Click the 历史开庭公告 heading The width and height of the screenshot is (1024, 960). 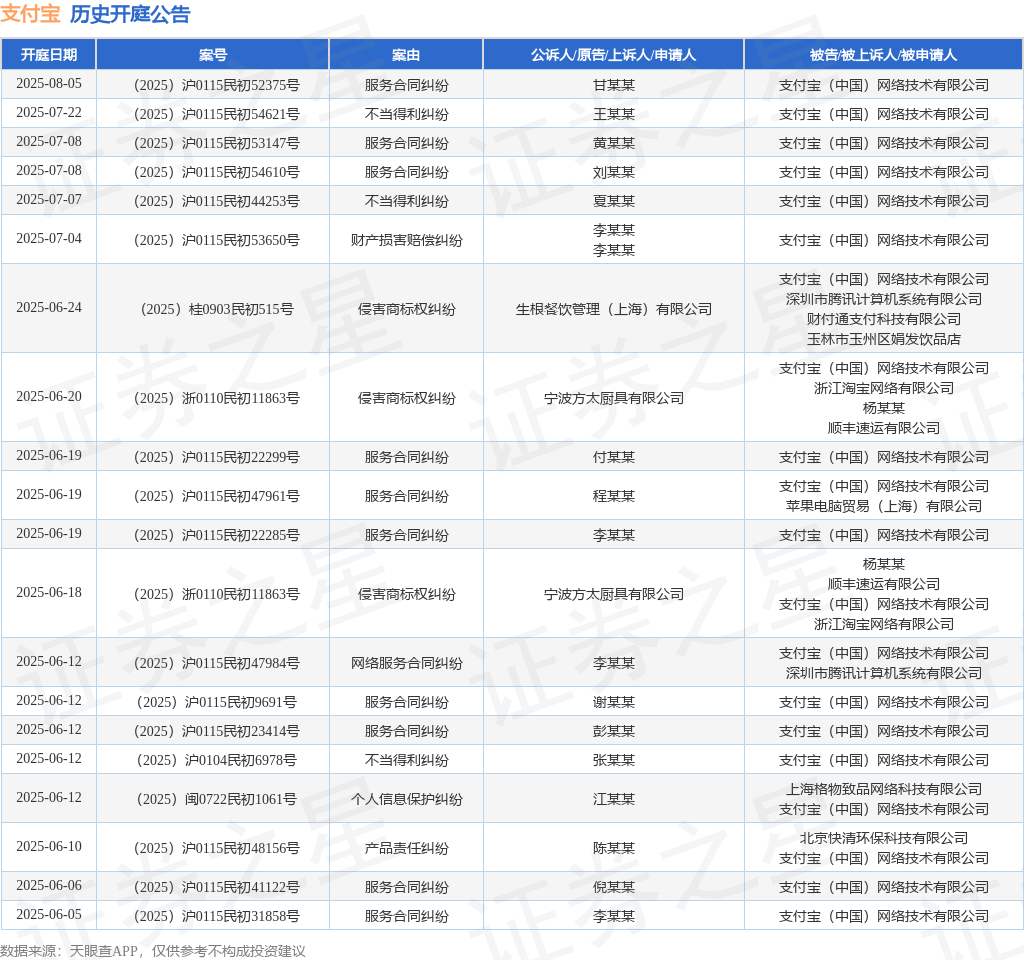point(130,14)
